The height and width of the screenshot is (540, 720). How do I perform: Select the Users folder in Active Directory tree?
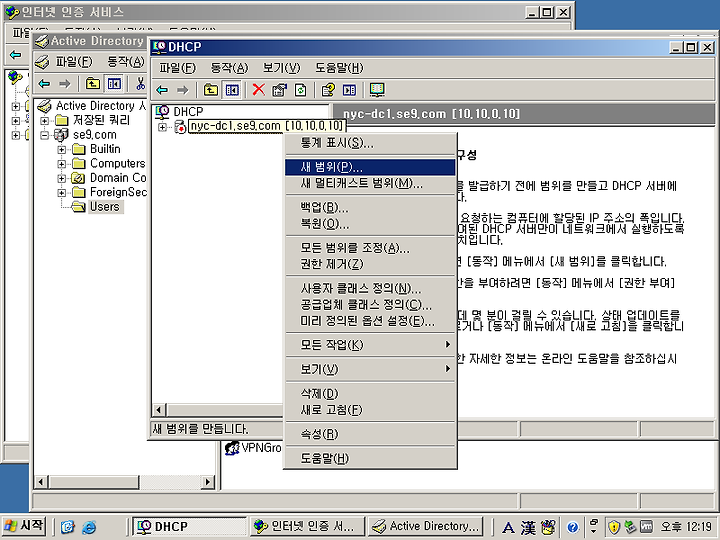(x=105, y=207)
